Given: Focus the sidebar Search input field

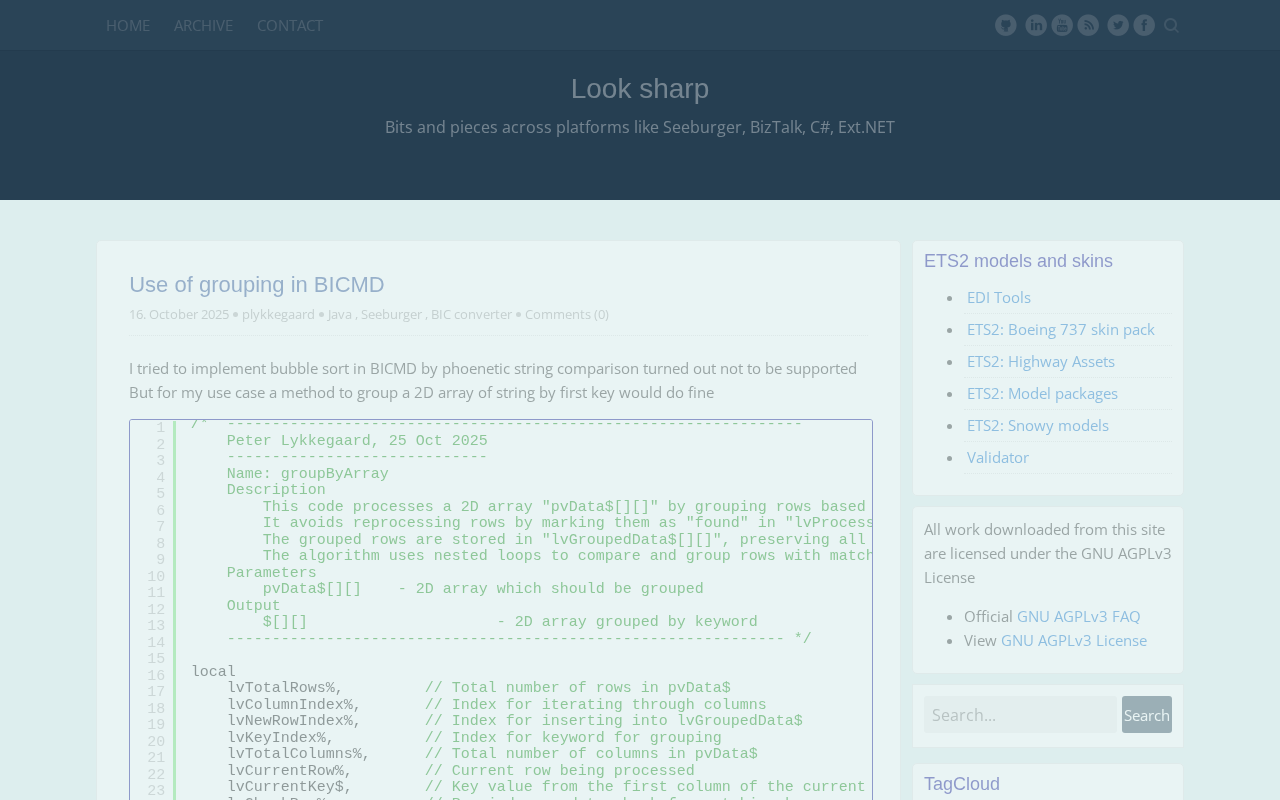Looking at the screenshot, I should click(x=1020, y=715).
